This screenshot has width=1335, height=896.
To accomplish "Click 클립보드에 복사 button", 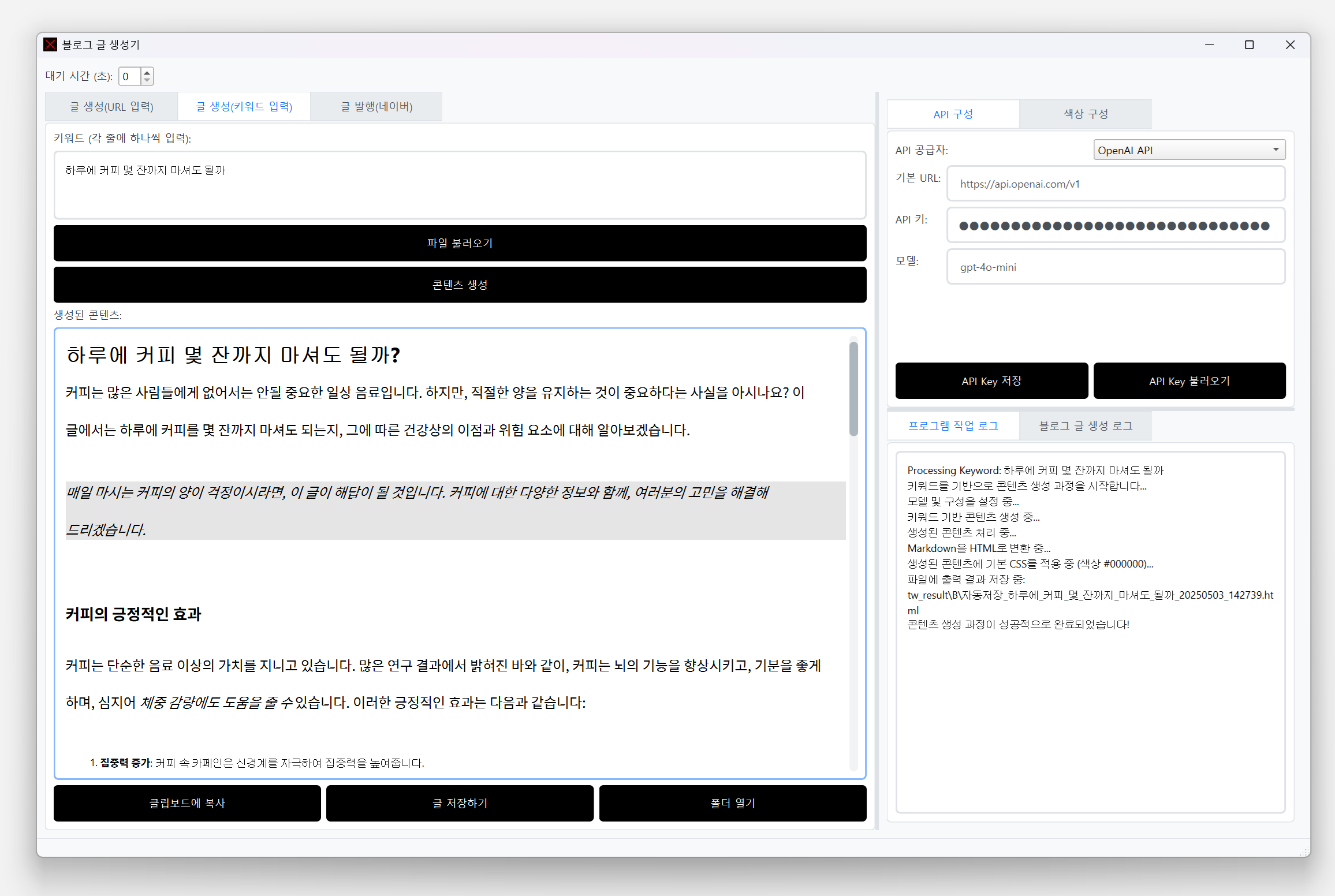I will pyautogui.click(x=187, y=803).
